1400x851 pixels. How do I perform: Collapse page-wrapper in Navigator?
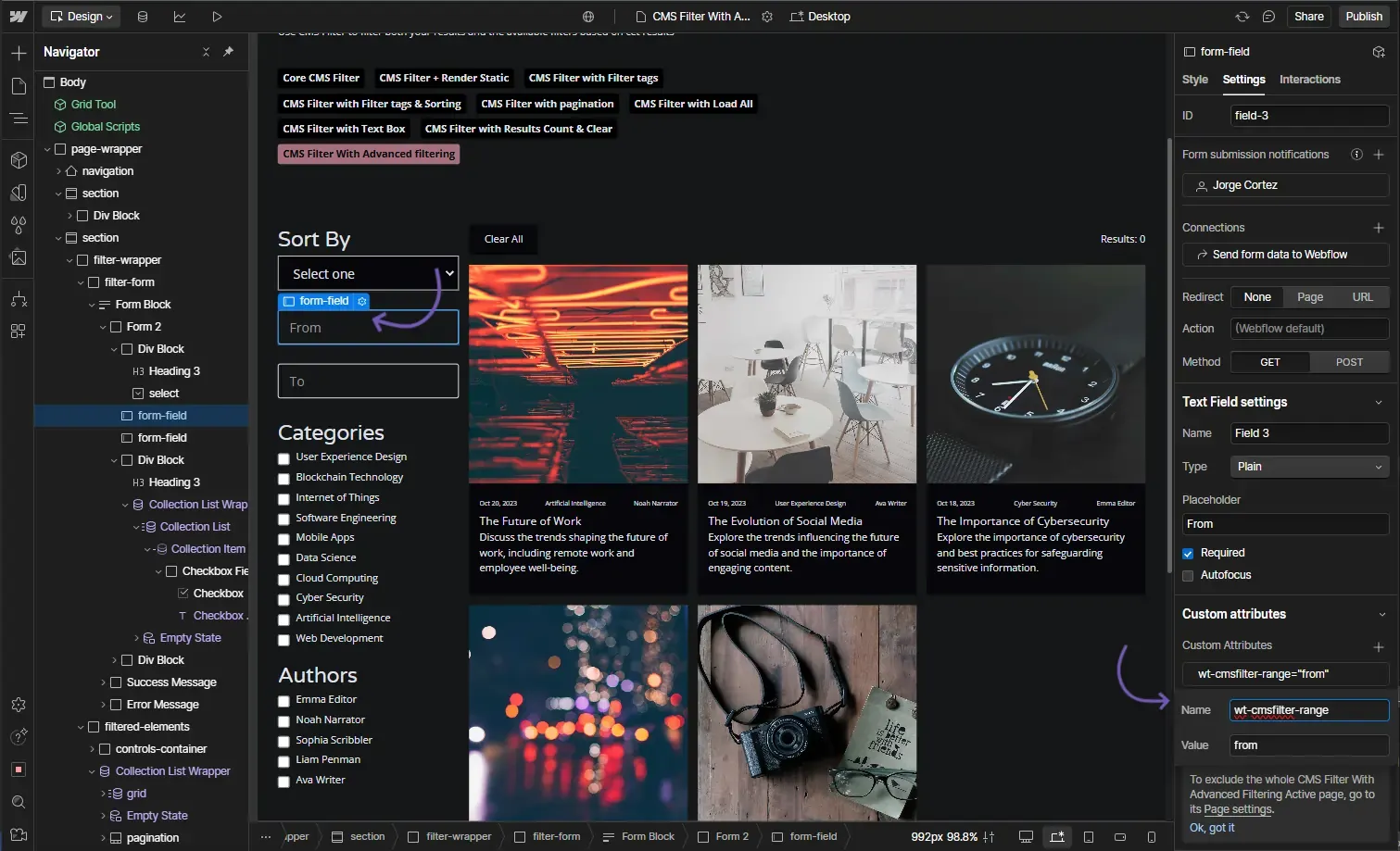pos(47,149)
